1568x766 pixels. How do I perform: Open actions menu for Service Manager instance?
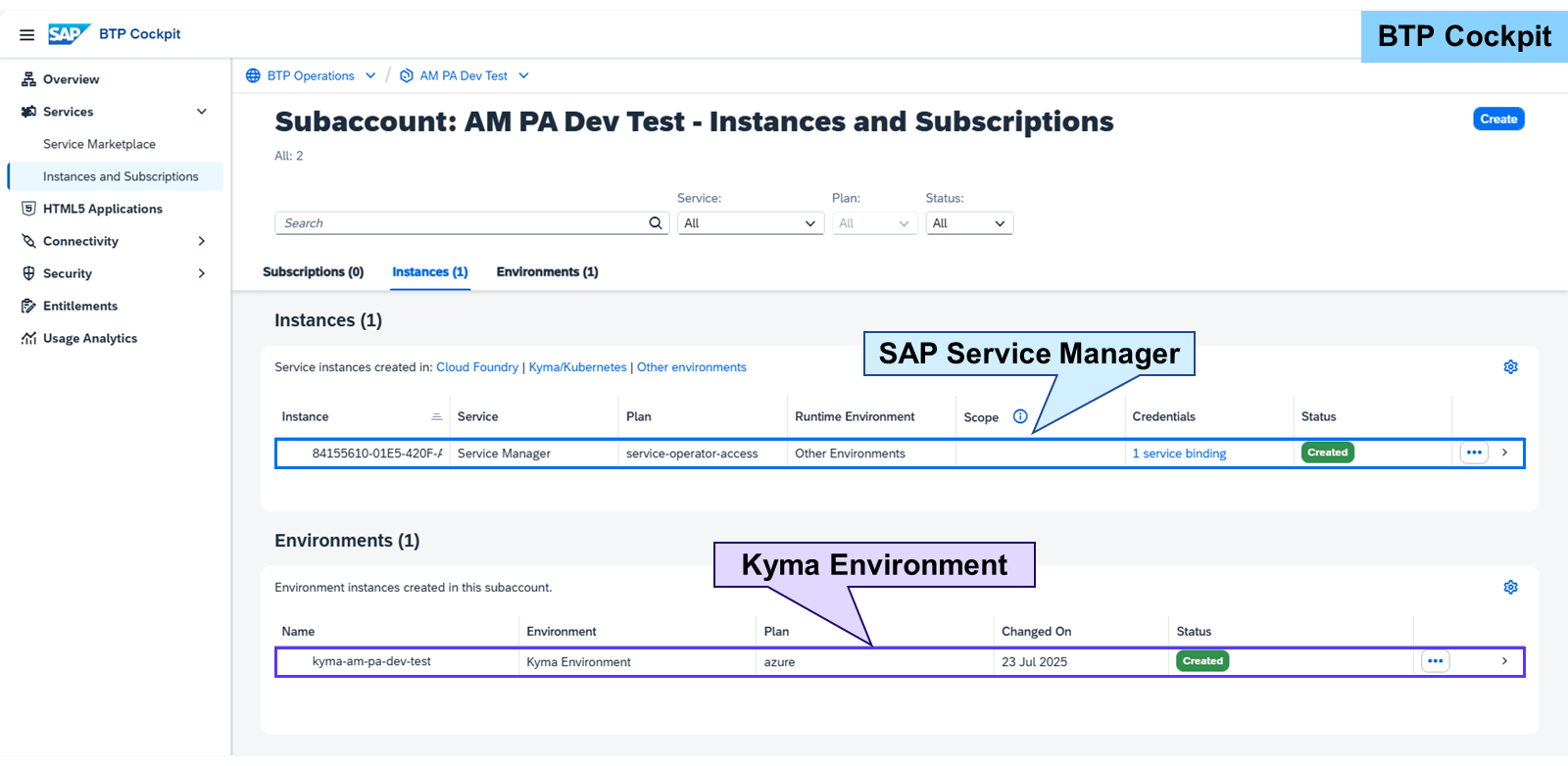(x=1474, y=453)
